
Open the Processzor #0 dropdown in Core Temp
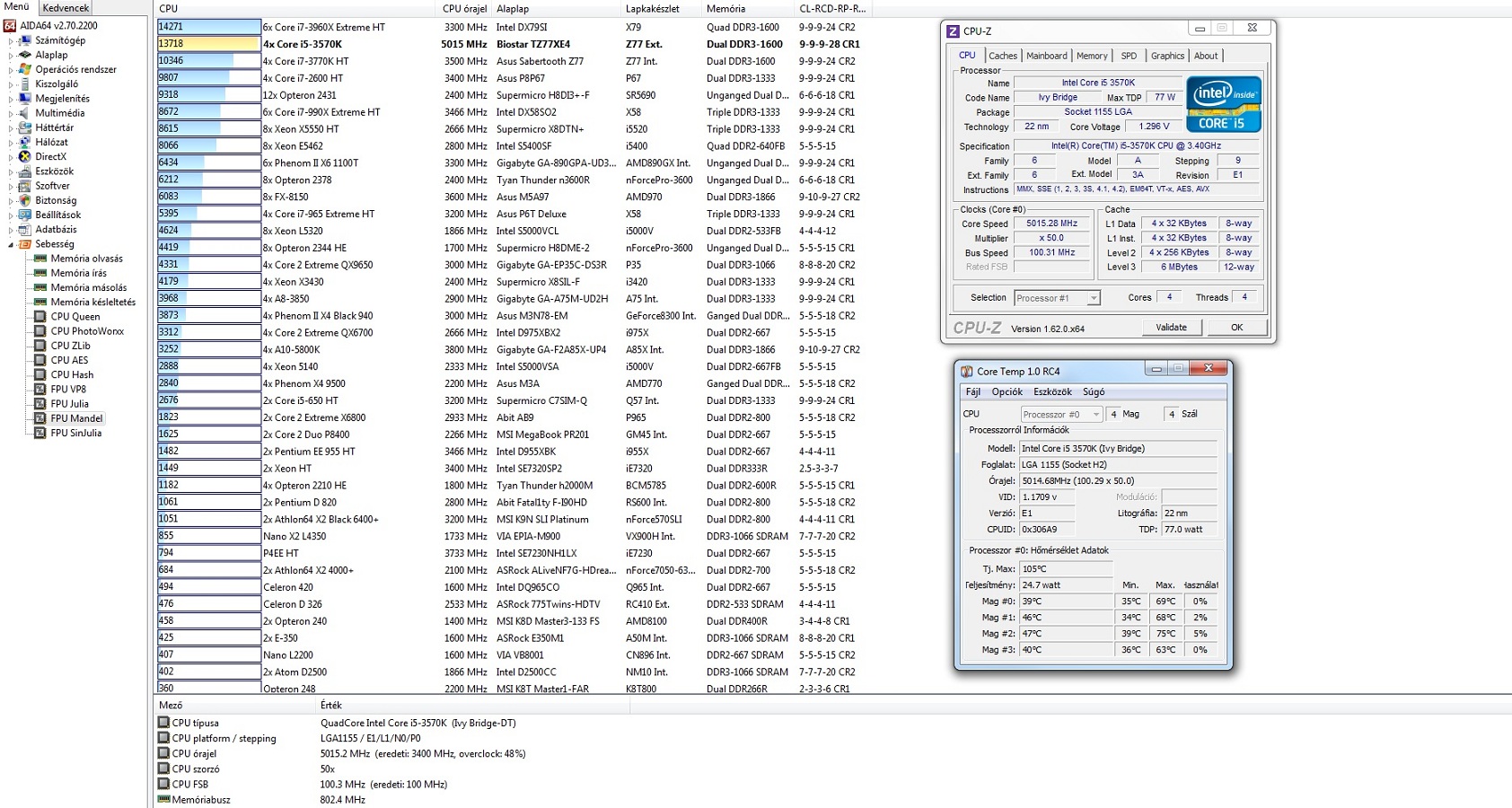click(1096, 414)
